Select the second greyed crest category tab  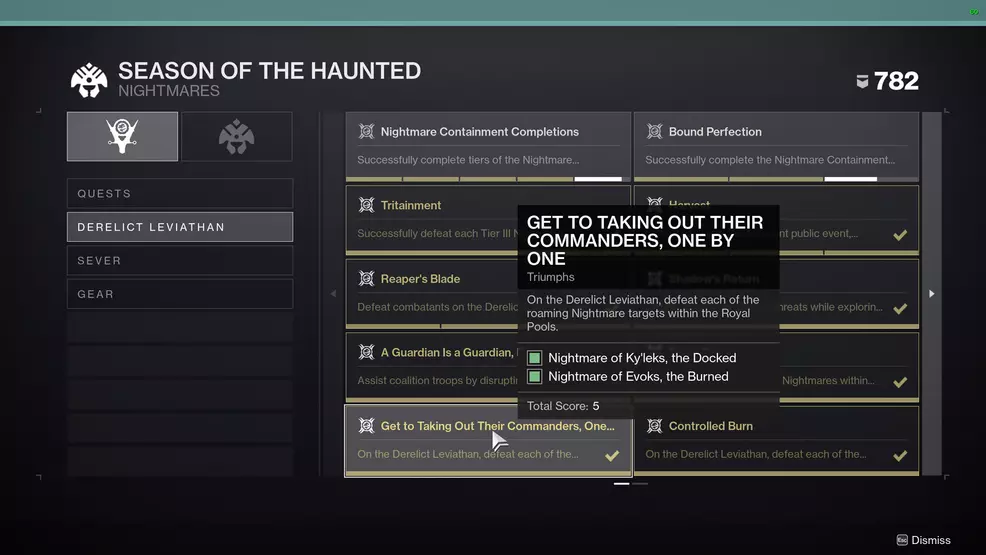(x=237, y=136)
